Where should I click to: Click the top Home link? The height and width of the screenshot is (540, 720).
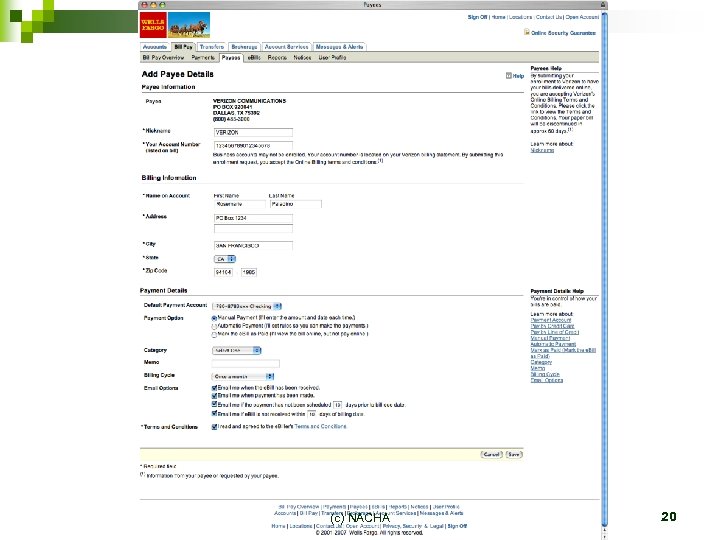498,17
